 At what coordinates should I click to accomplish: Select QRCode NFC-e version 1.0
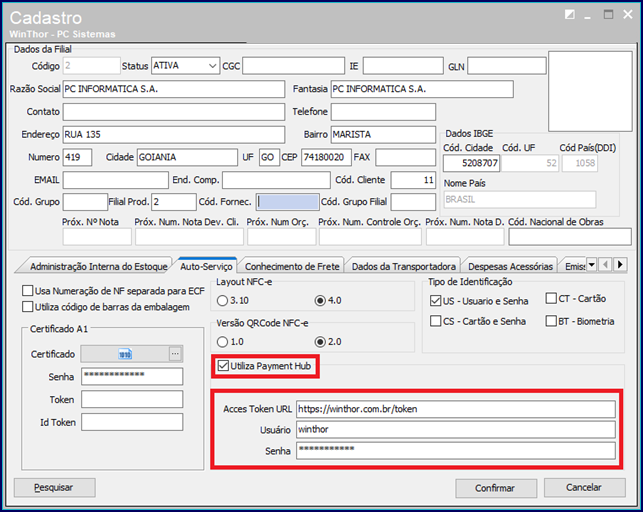point(222,341)
